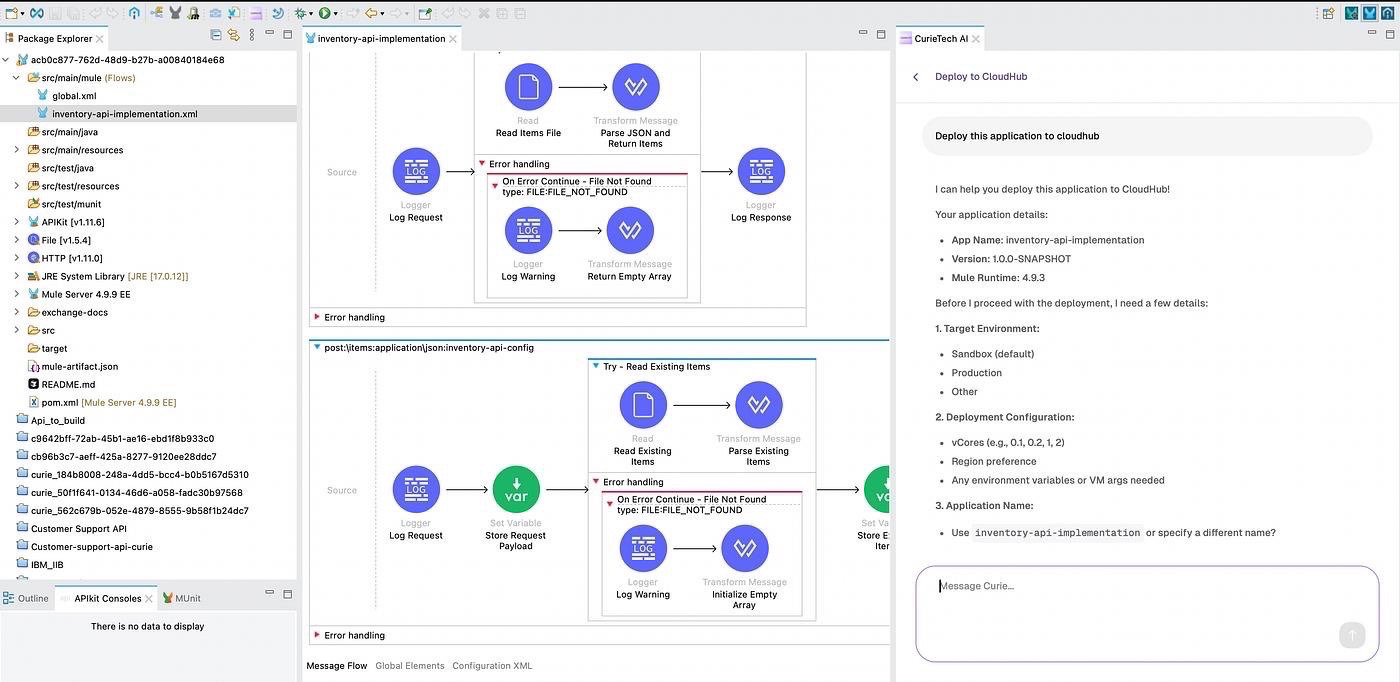Open the Package Explorer view menu dots

click(250, 35)
